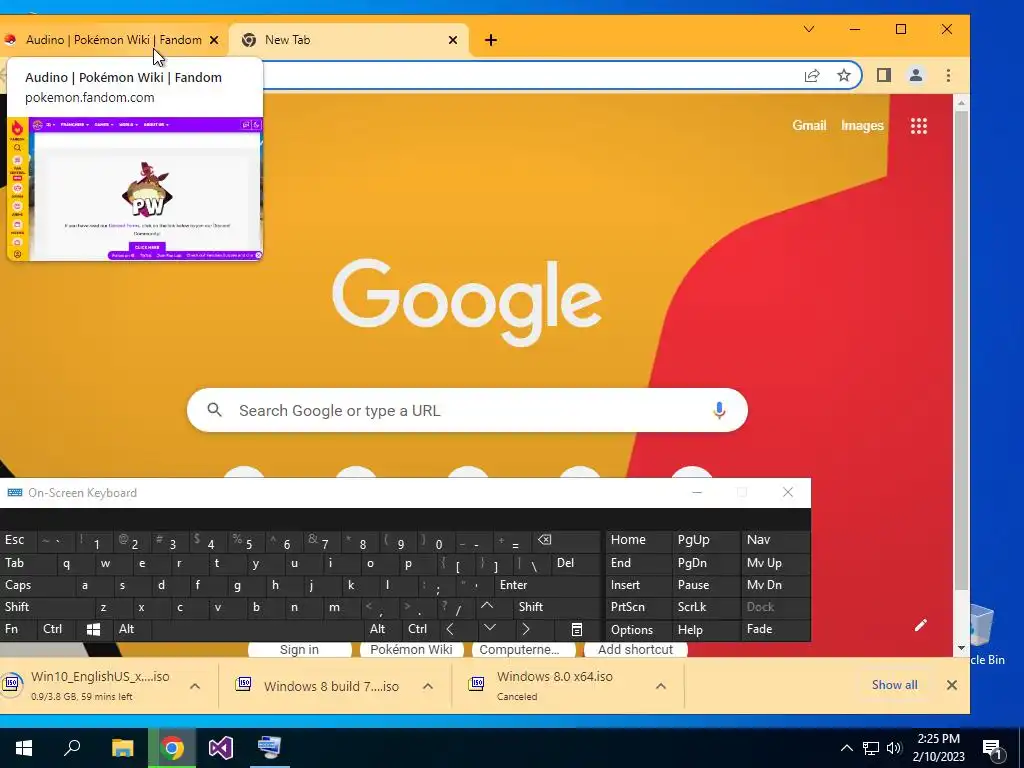This screenshot has height=768, width=1024.
Task: Toggle the Caps key on On-Screen Keyboard
Action: click(x=38, y=585)
